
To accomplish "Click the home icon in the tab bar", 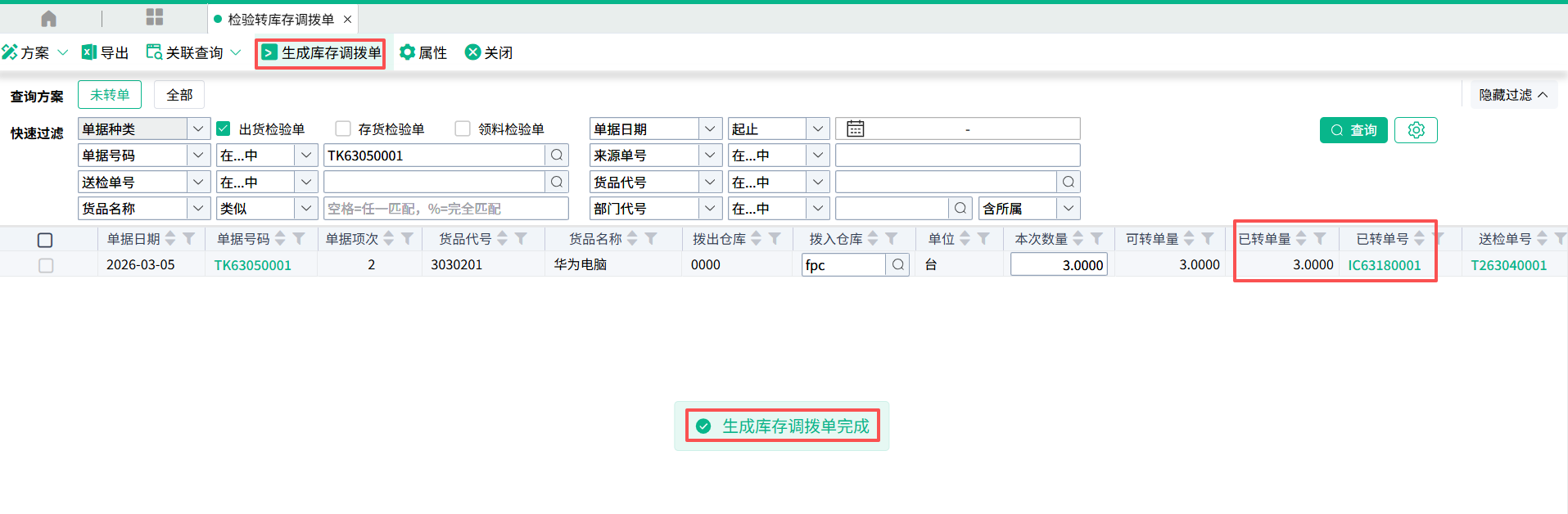I will pos(48,18).
